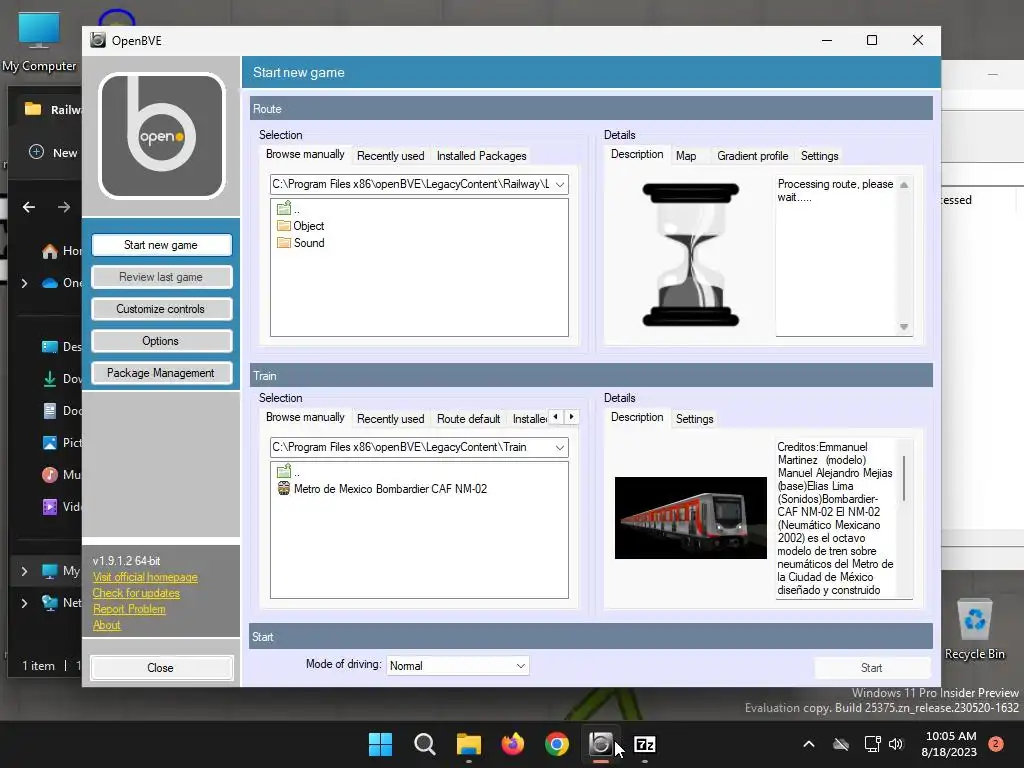Click OpenBVE taskbar icon
This screenshot has height=768, width=1024.
(601, 744)
